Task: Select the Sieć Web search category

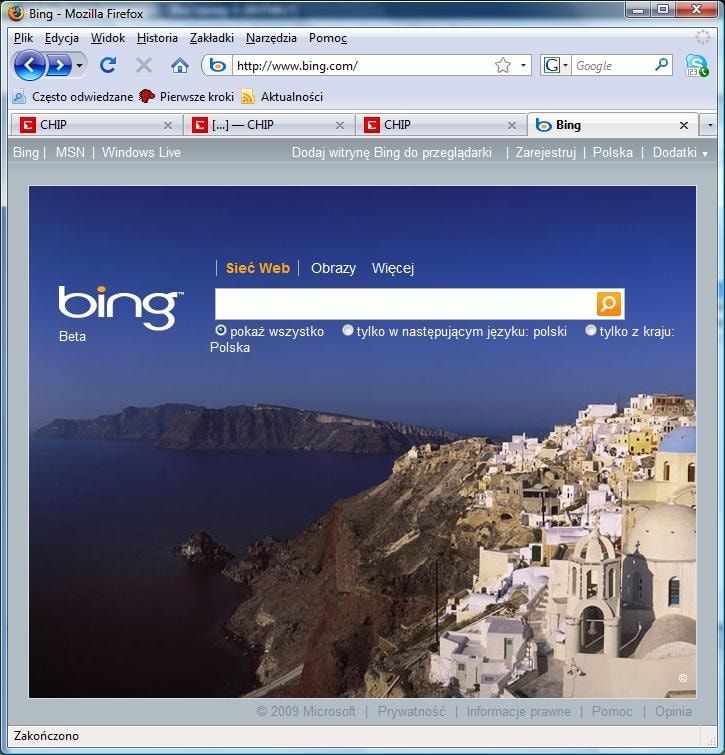Action: pos(258,268)
